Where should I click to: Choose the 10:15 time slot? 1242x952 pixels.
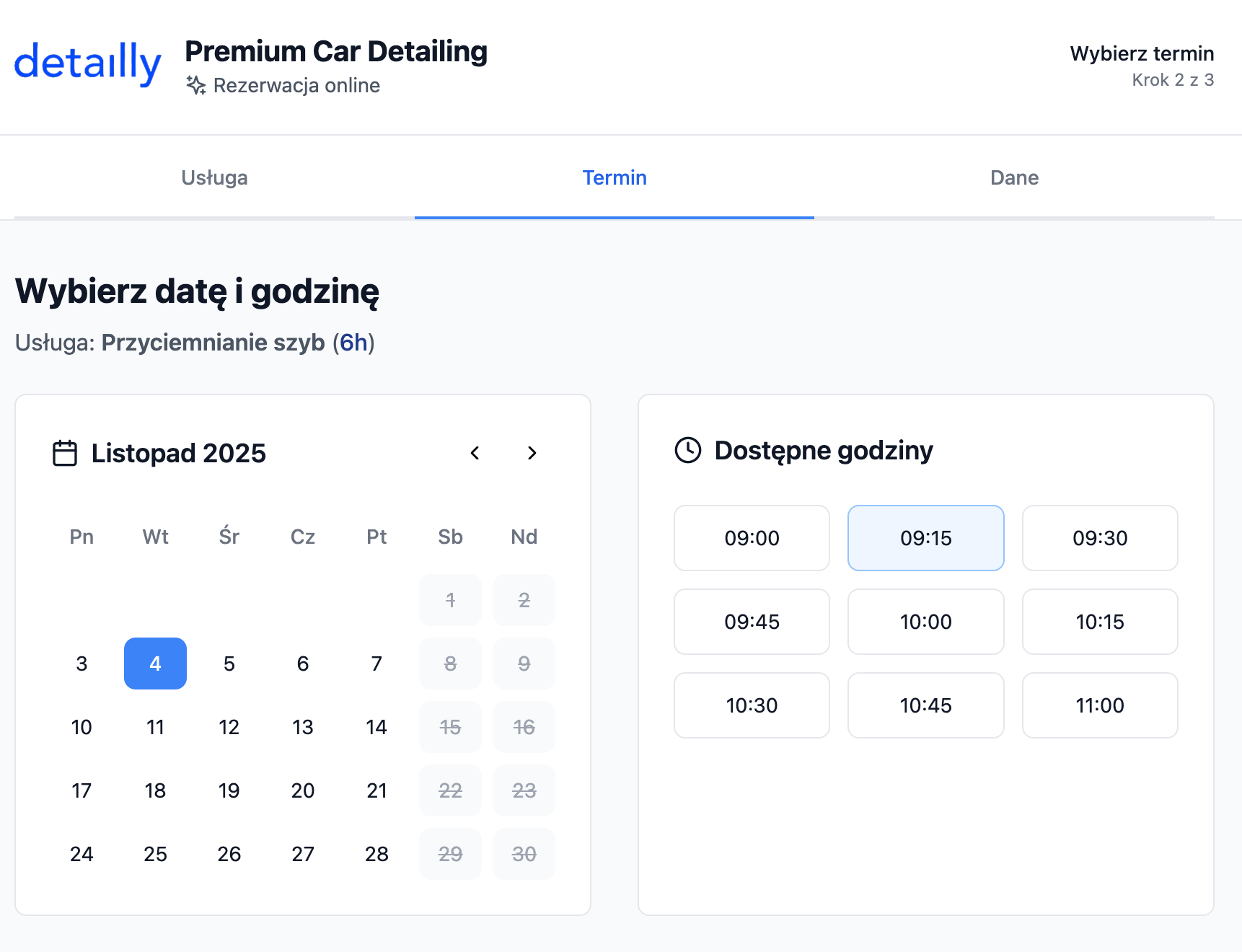tap(1099, 622)
